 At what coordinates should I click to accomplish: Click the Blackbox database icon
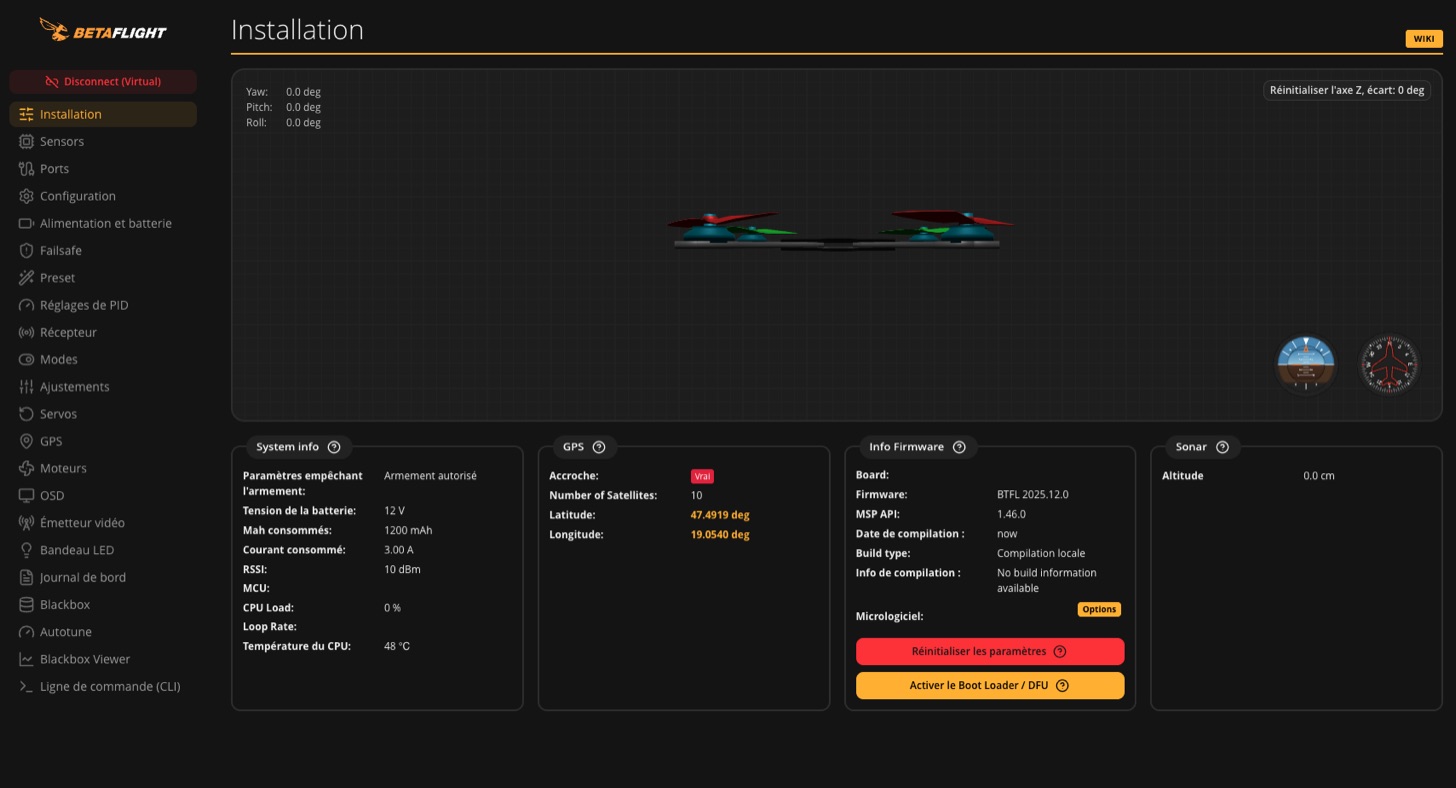coord(26,605)
